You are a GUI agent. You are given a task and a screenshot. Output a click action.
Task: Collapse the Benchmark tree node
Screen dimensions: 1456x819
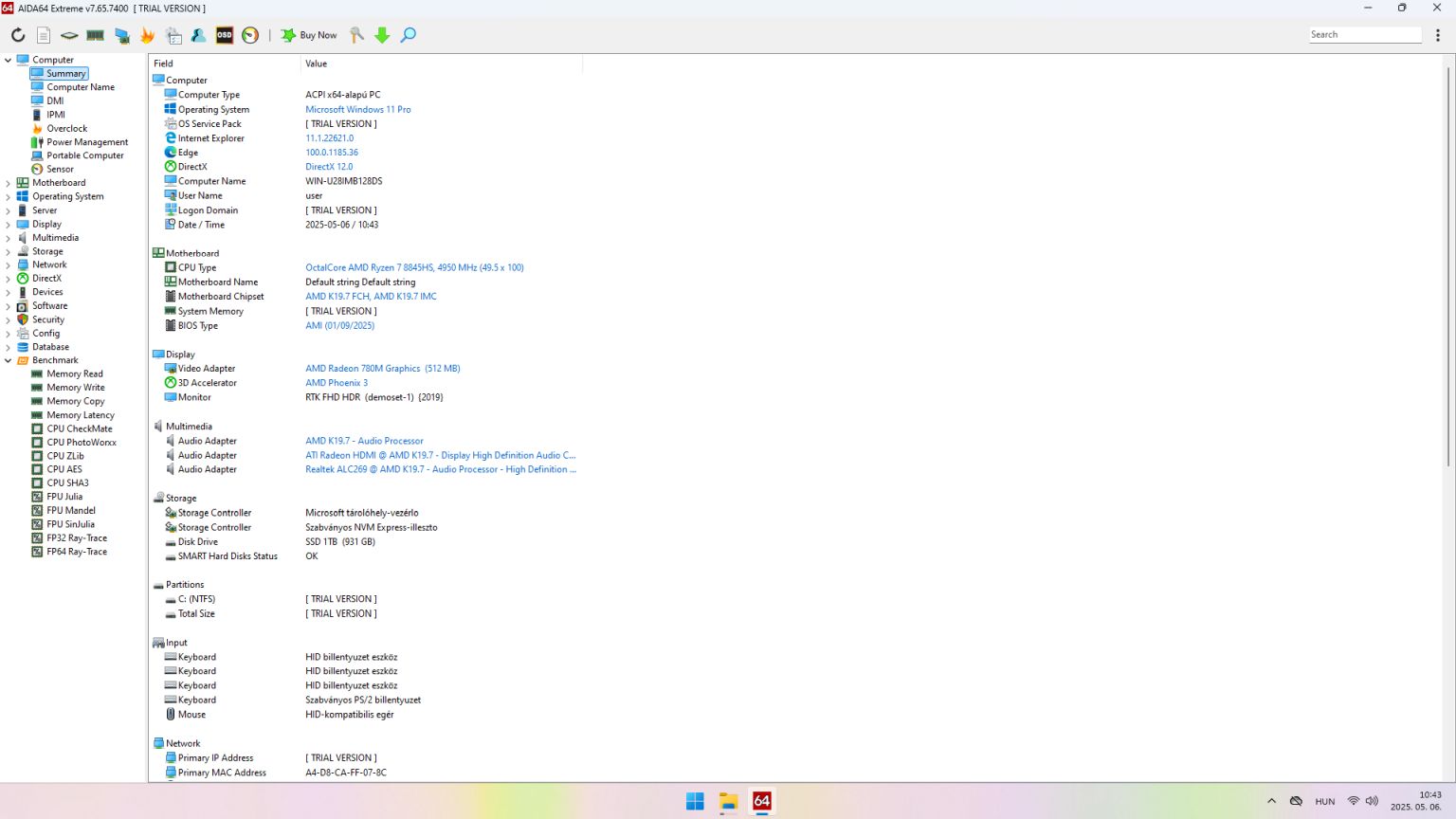pyautogui.click(x=9, y=360)
